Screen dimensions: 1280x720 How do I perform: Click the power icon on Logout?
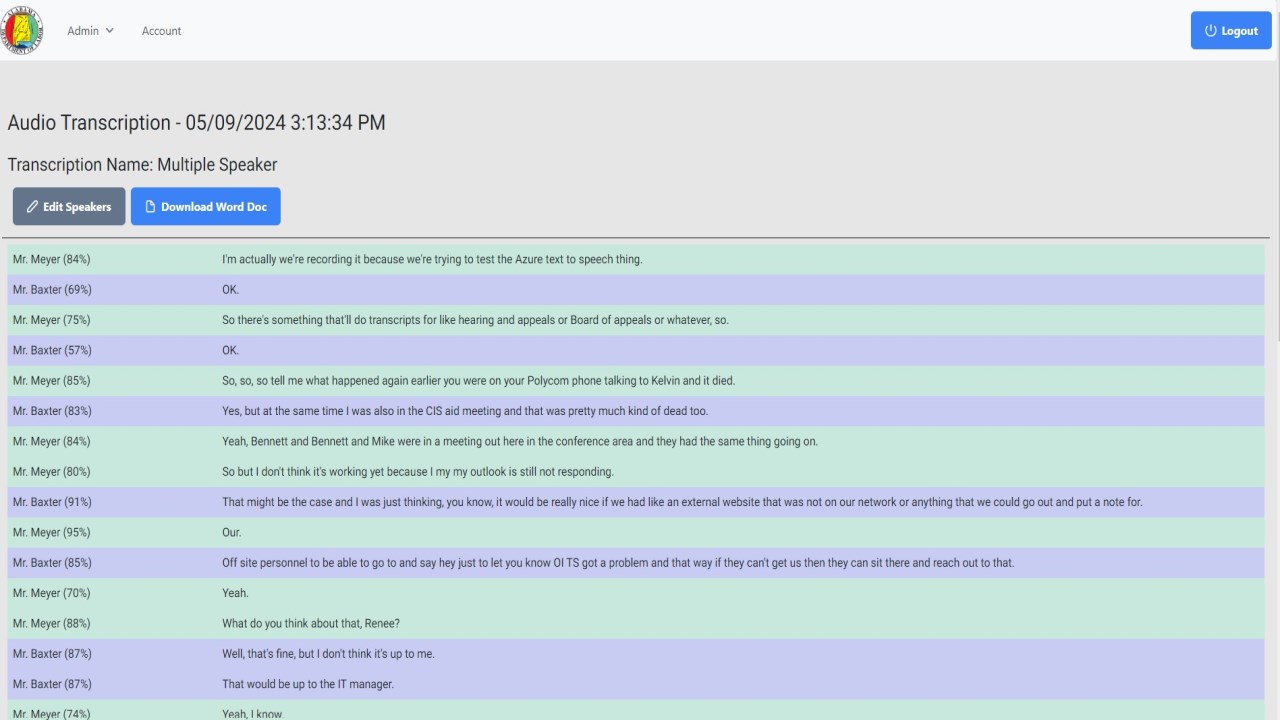pyautogui.click(x=1211, y=31)
